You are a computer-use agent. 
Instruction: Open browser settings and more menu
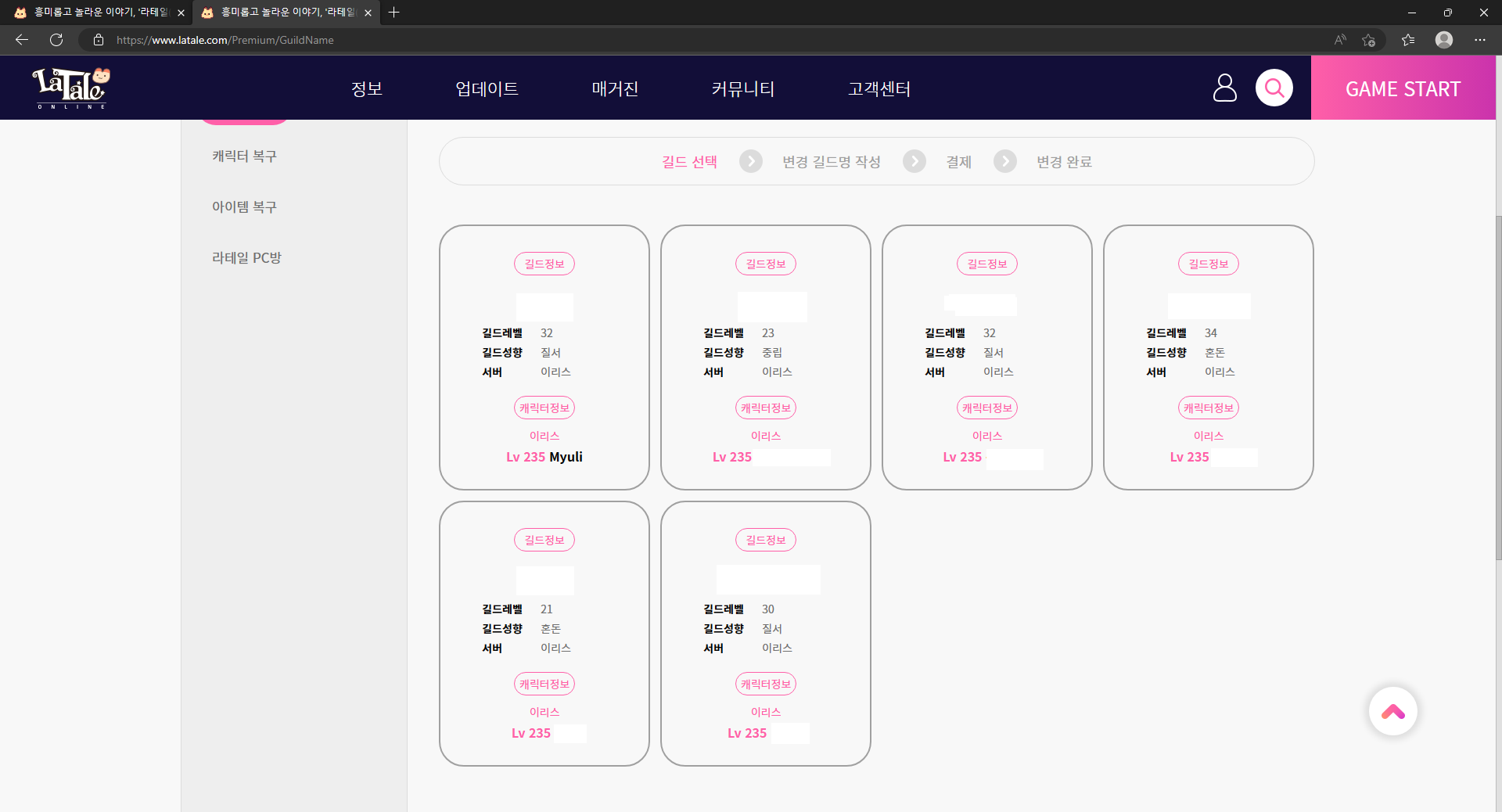1480,40
